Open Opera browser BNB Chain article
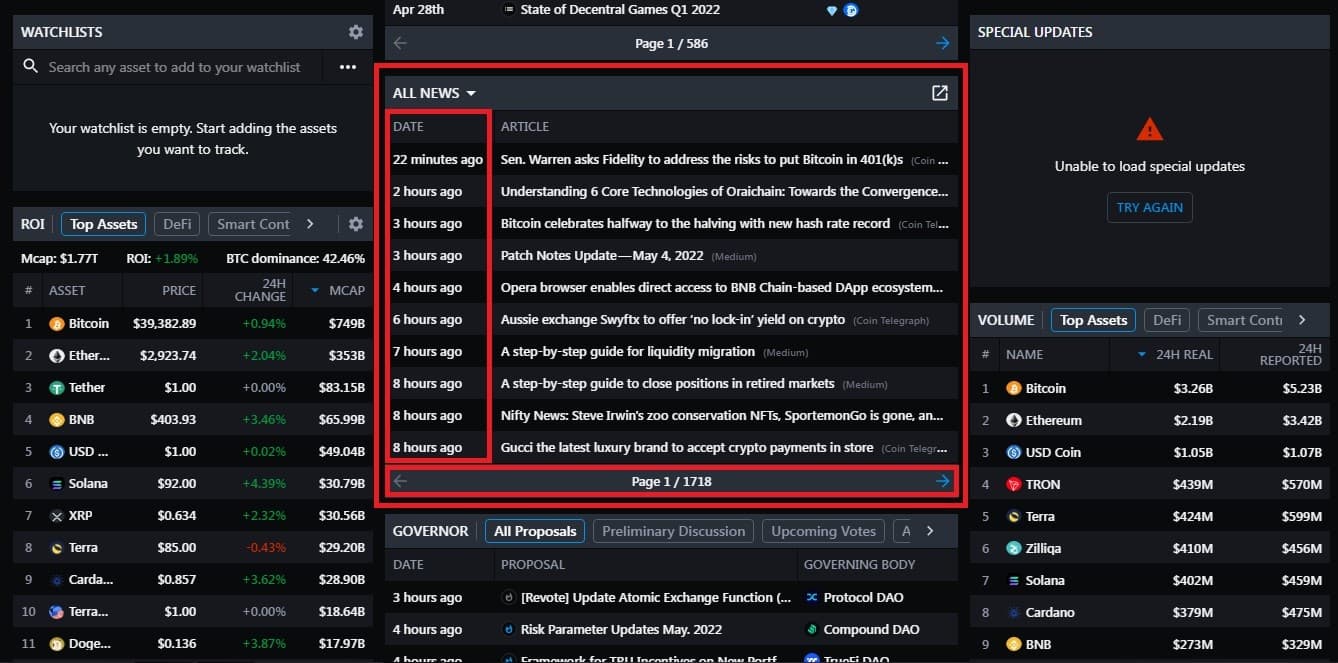The image size is (1338, 663). [722, 287]
